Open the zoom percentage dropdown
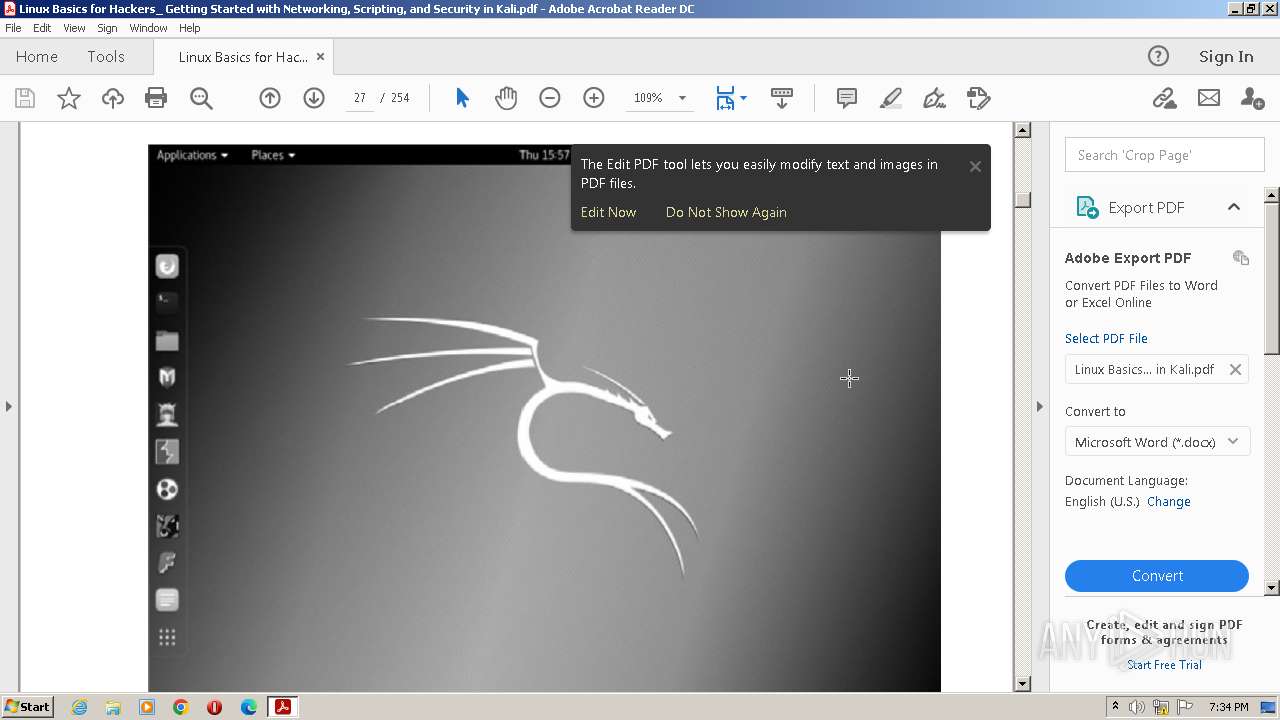The width and height of the screenshot is (1280, 720). tap(682, 98)
